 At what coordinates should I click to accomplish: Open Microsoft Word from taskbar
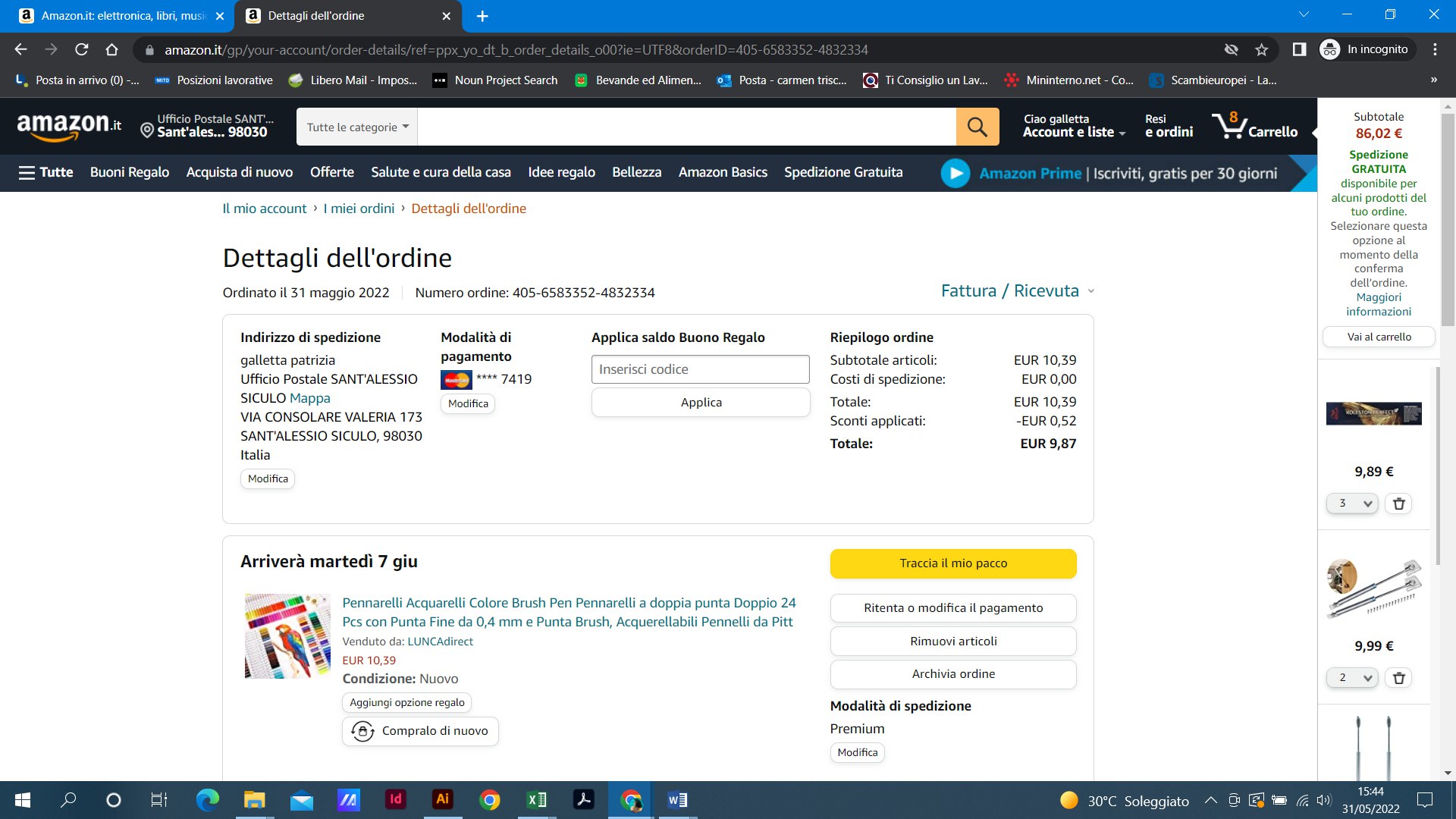[676, 800]
